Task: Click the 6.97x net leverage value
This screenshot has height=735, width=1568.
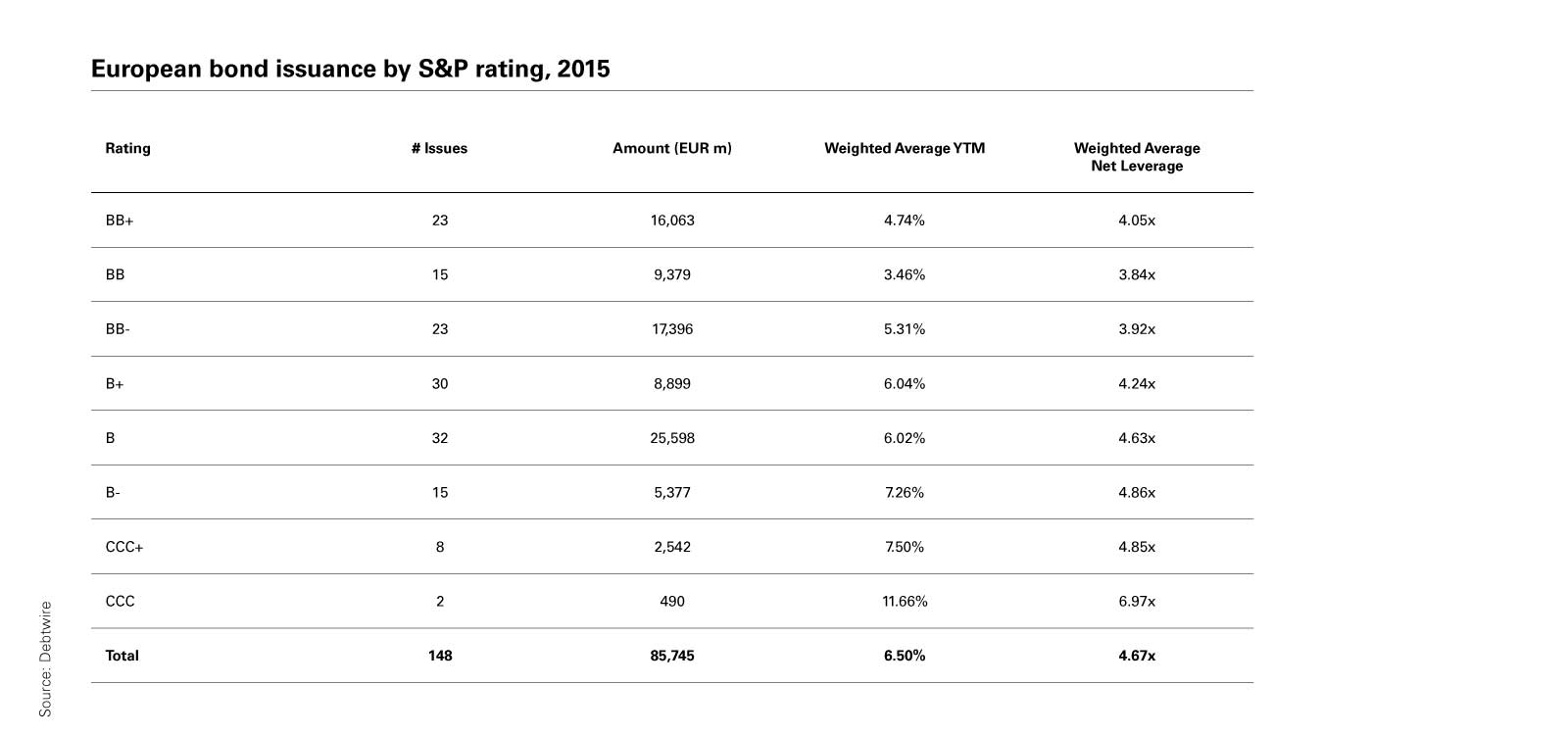Action: tap(1137, 601)
